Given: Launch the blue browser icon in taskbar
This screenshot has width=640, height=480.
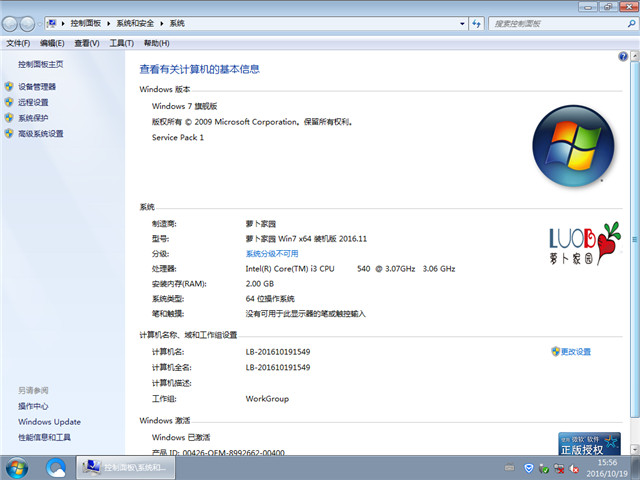Looking at the screenshot, I should tap(56, 468).
